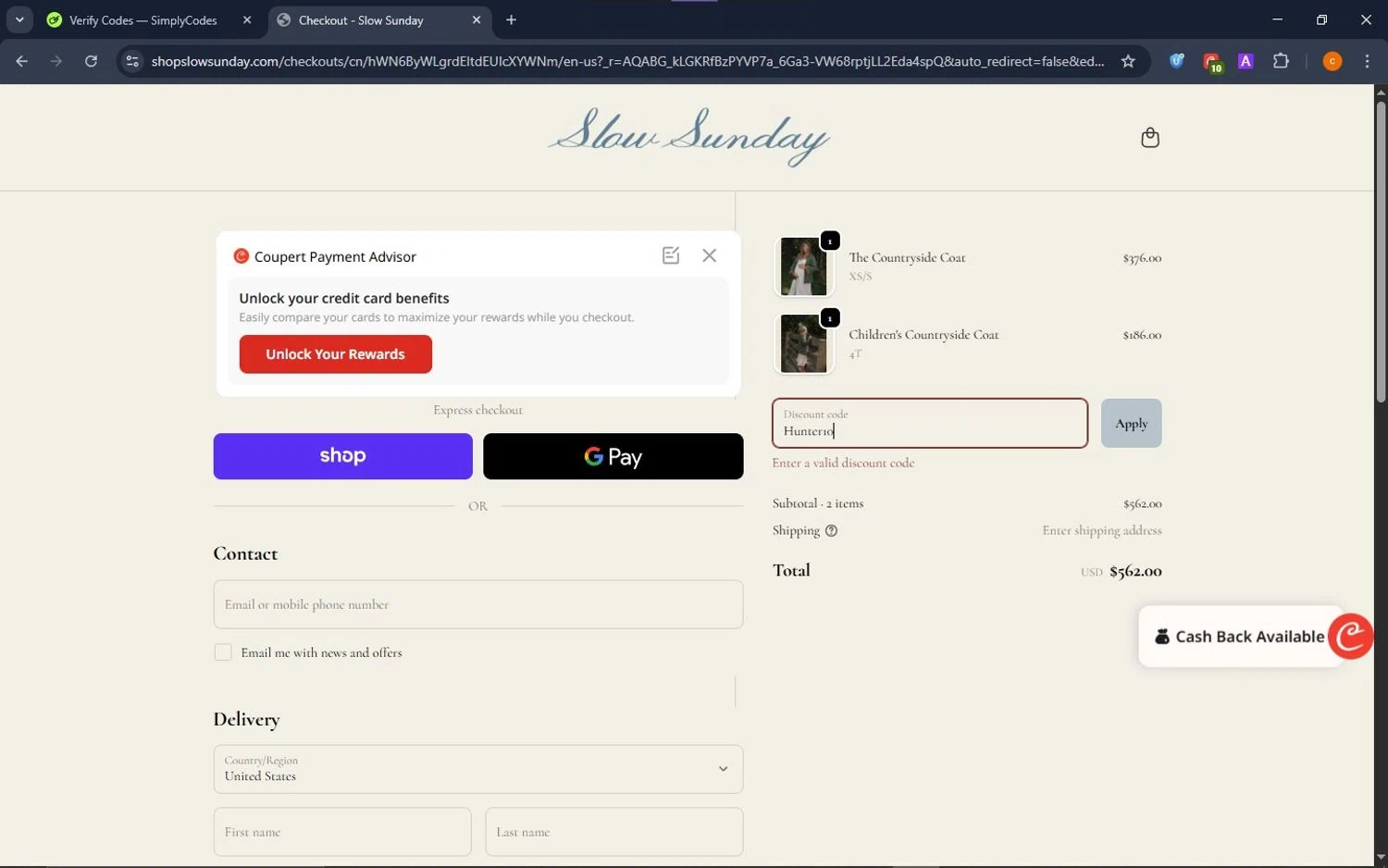
Task: Click 'The Countryside Coat' item name
Action: coord(907,258)
